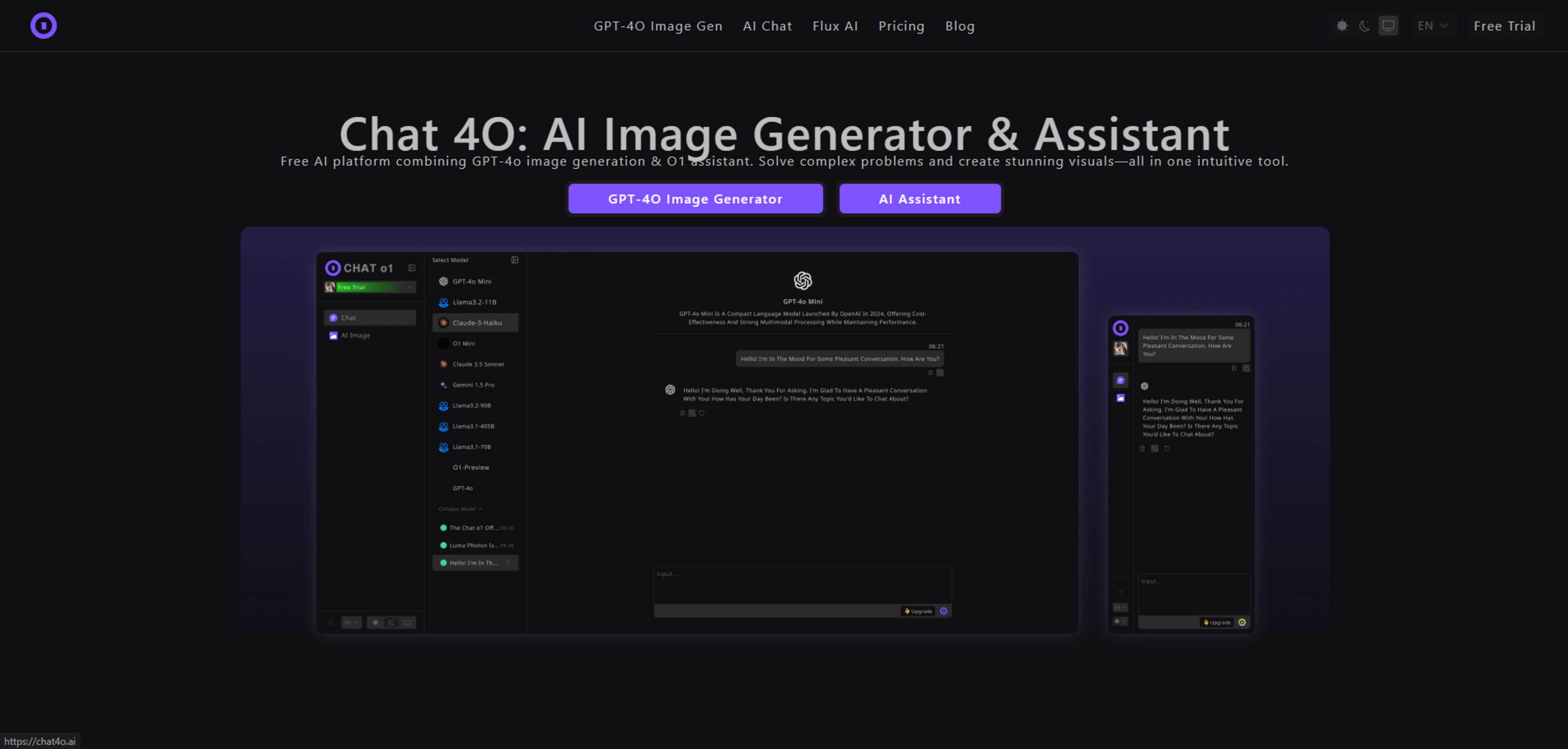1568x749 pixels.
Task: Go to the Flux AI page
Action: click(x=835, y=26)
